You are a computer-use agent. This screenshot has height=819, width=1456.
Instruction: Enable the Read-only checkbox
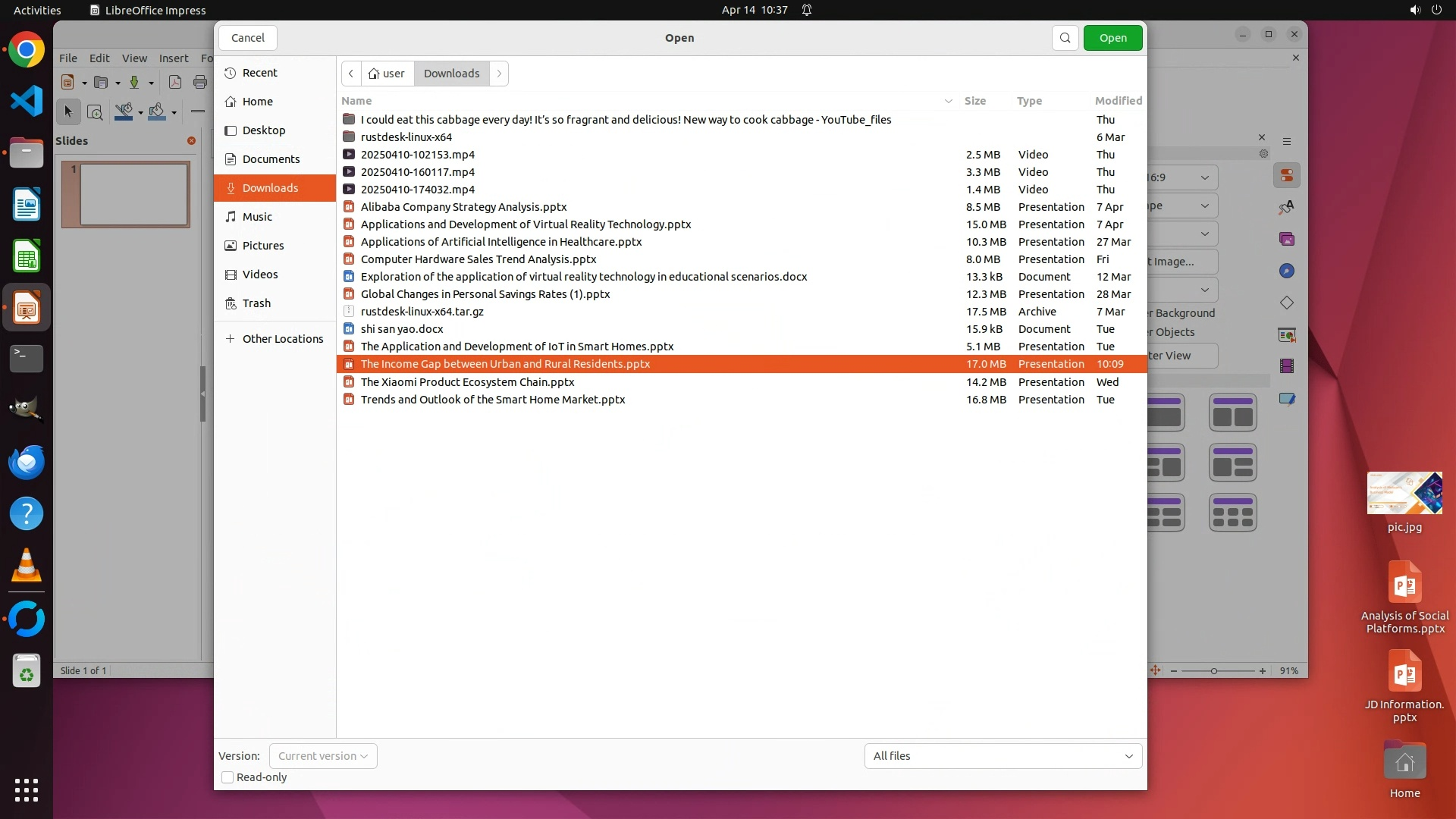coord(227,777)
